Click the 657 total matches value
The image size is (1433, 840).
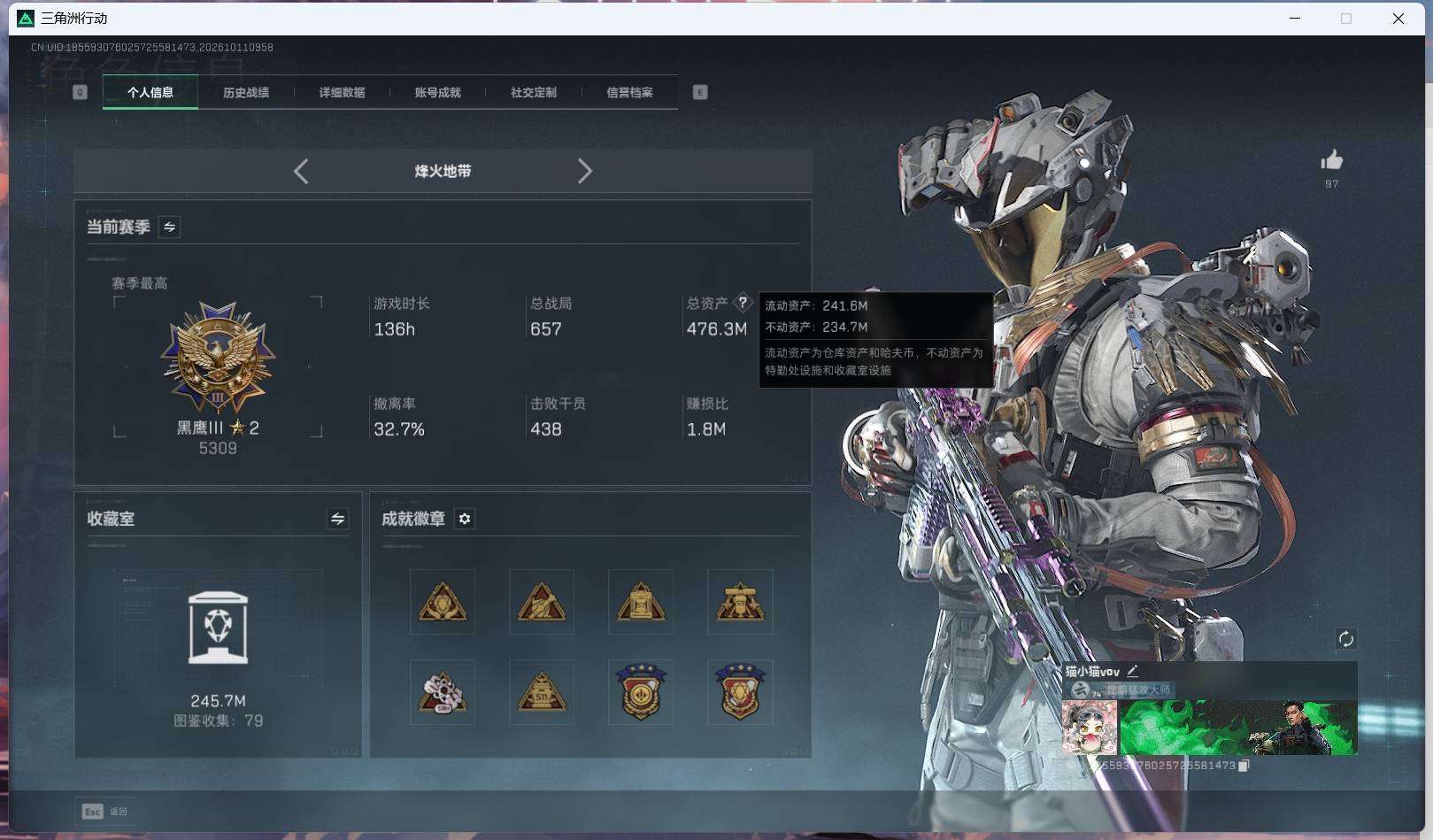546,329
